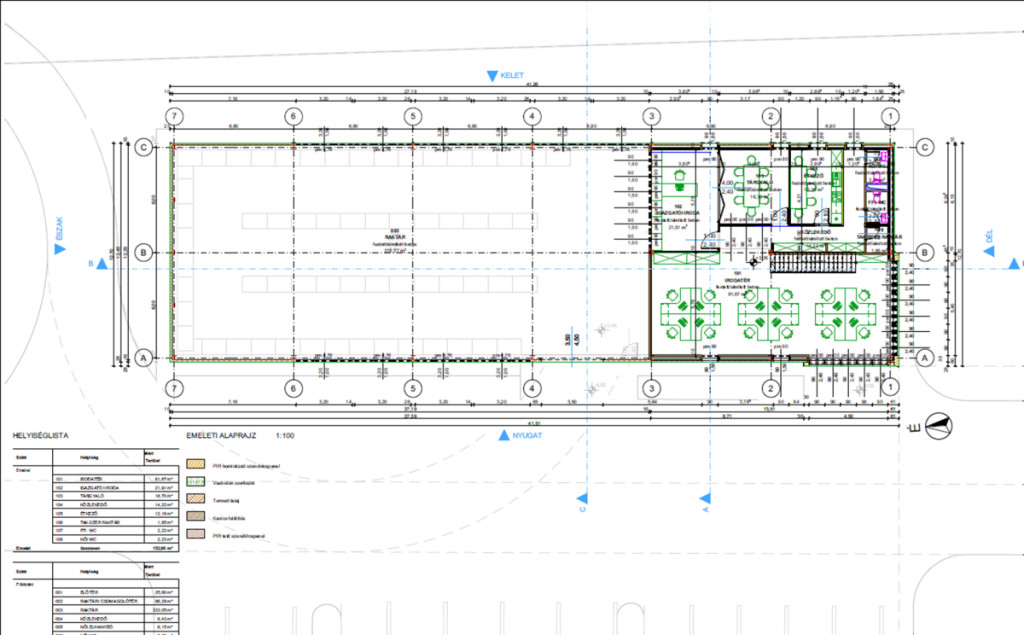The width and height of the screenshot is (1024, 635).
Task: Click the bottom pink legend swatch
Action: pyautogui.click(x=195, y=537)
